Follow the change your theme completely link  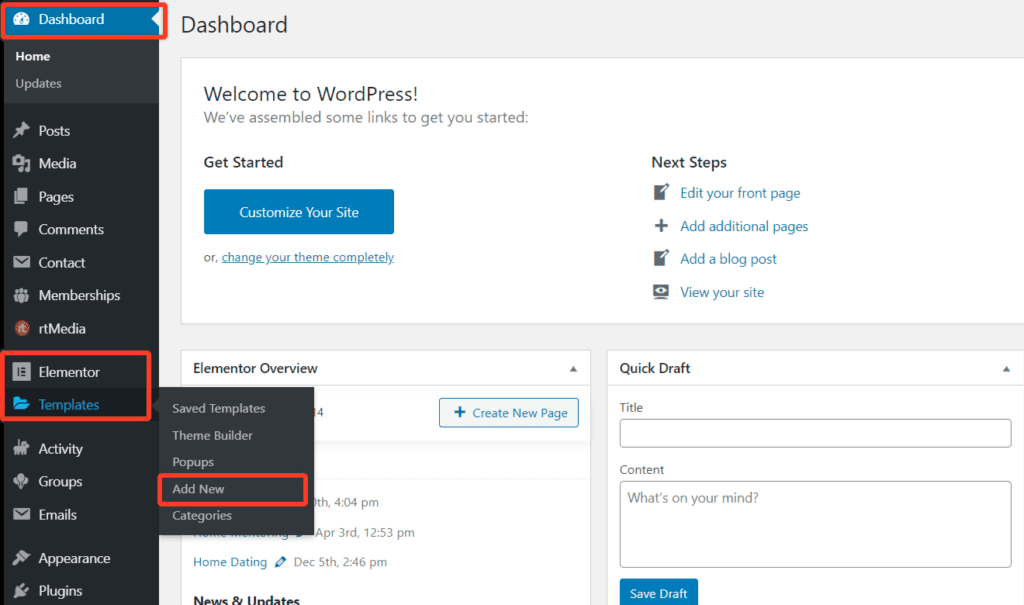pyautogui.click(x=308, y=257)
